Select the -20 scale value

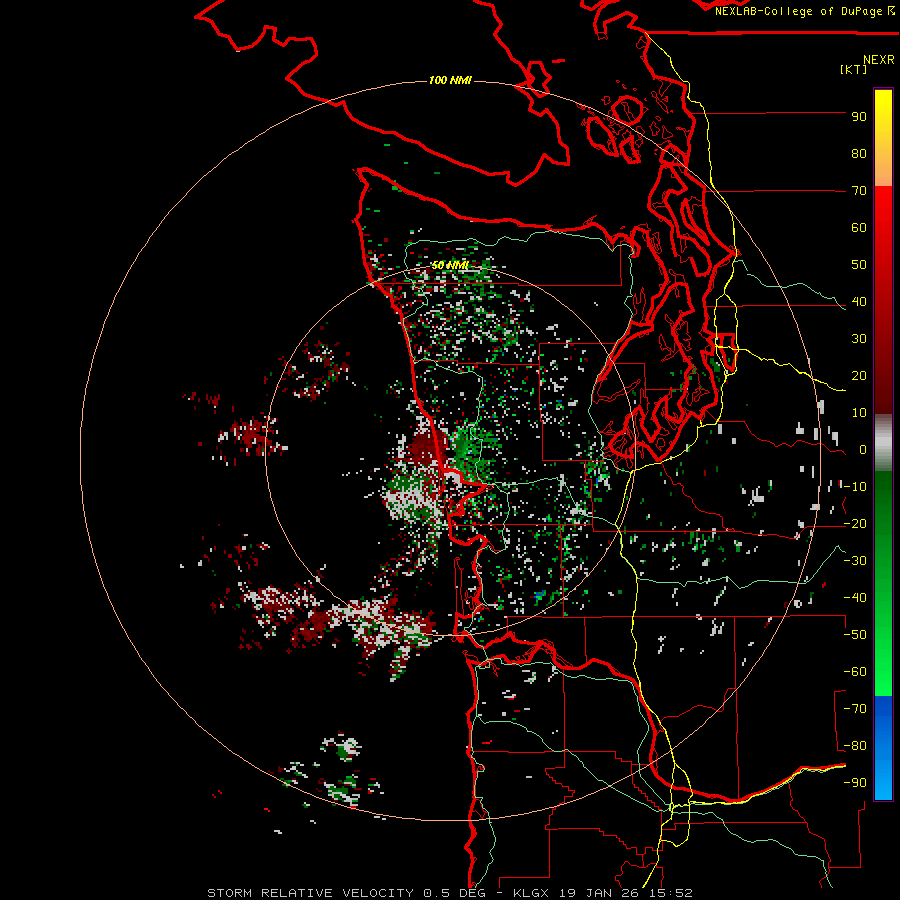[855, 524]
